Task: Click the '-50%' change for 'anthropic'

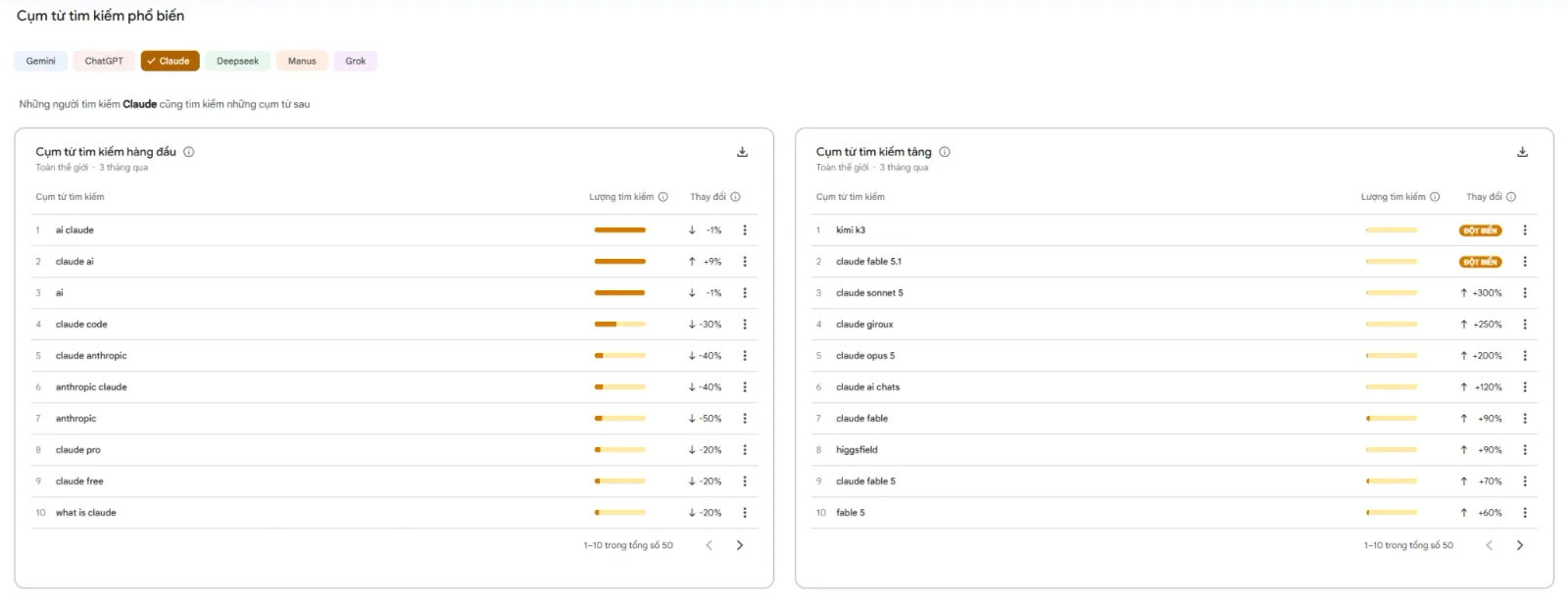Action: click(705, 419)
